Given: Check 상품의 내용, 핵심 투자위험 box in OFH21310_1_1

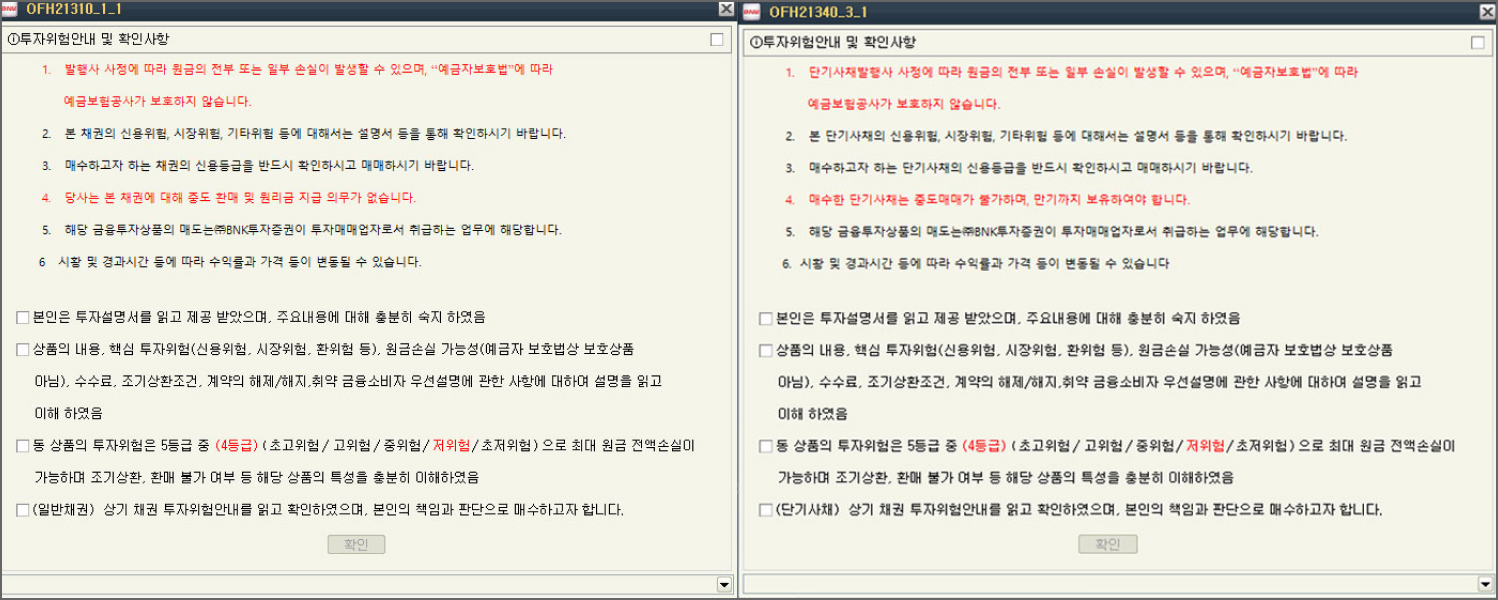Looking at the screenshot, I should coord(22,350).
